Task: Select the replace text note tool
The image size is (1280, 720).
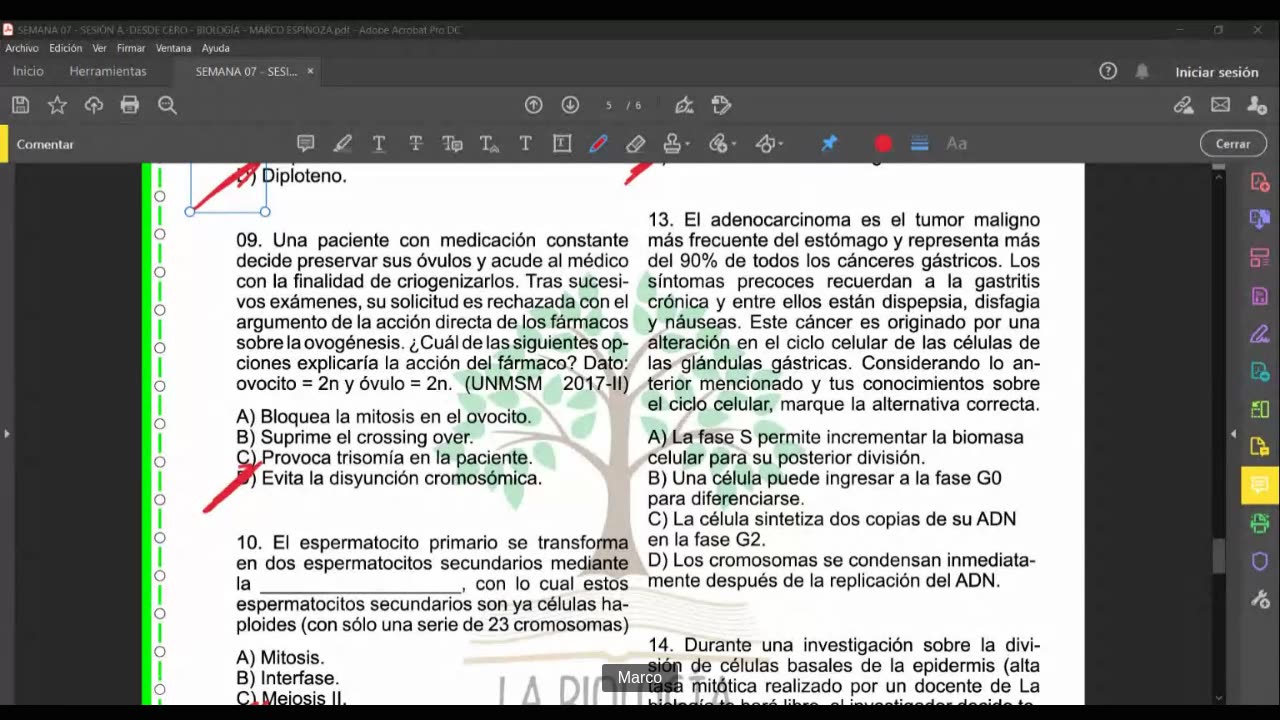Action: [x=452, y=144]
